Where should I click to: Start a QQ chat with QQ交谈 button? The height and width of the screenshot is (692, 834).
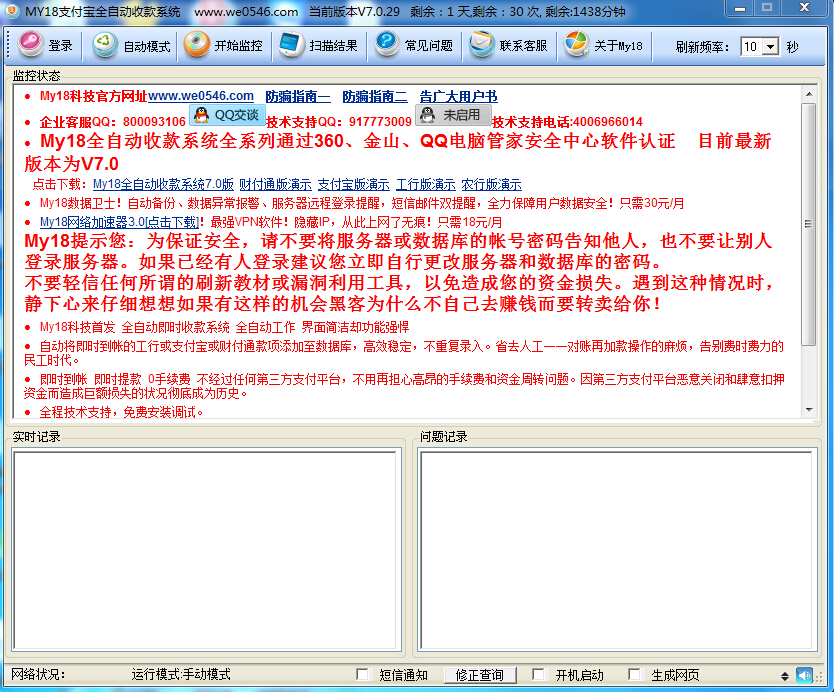click(227, 115)
